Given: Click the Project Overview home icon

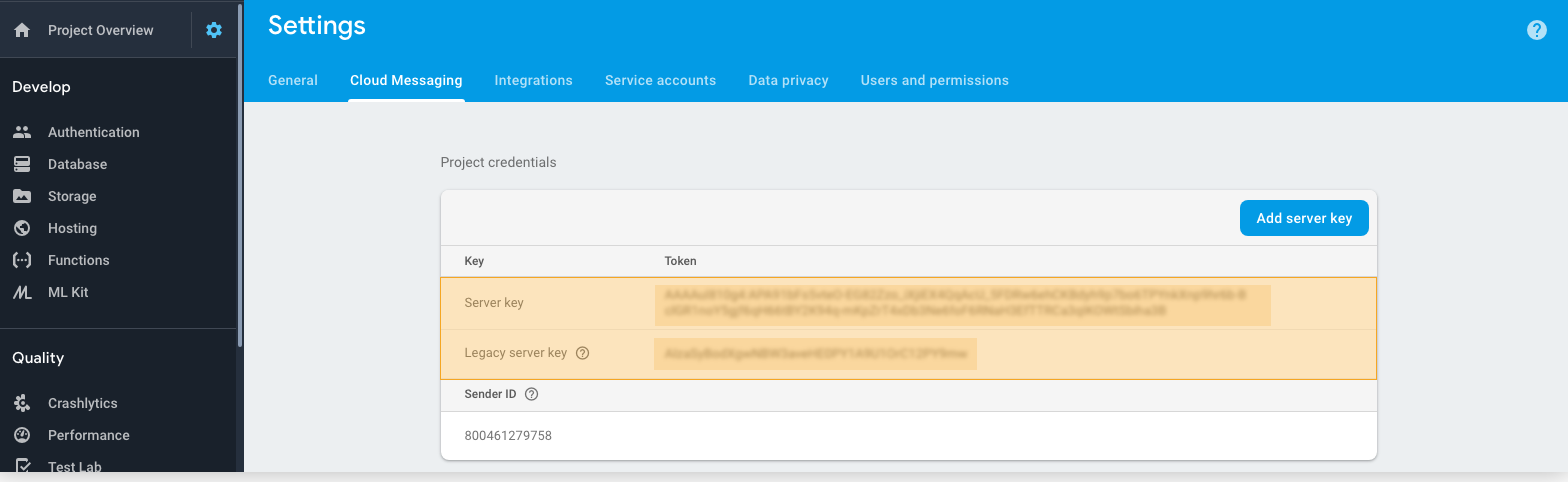Looking at the screenshot, I should point(22,30).
